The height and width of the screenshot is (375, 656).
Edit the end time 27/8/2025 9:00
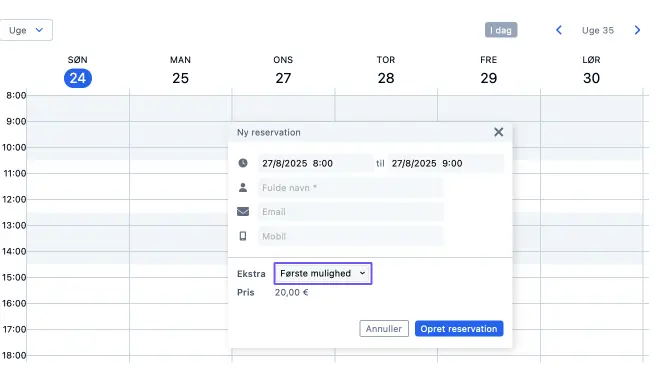446,164
